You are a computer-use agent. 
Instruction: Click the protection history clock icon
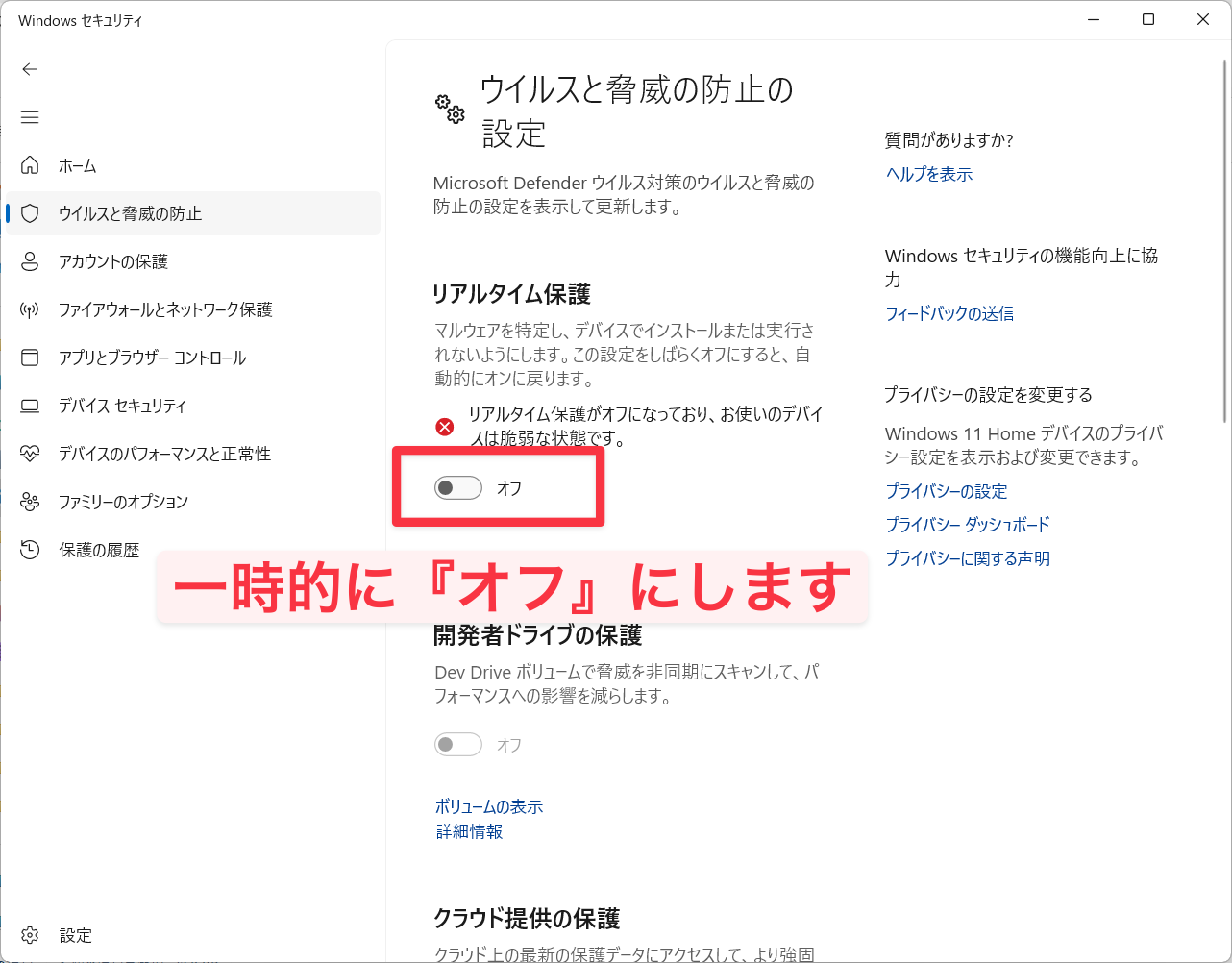pyautogui.click(x=30, y=550)
